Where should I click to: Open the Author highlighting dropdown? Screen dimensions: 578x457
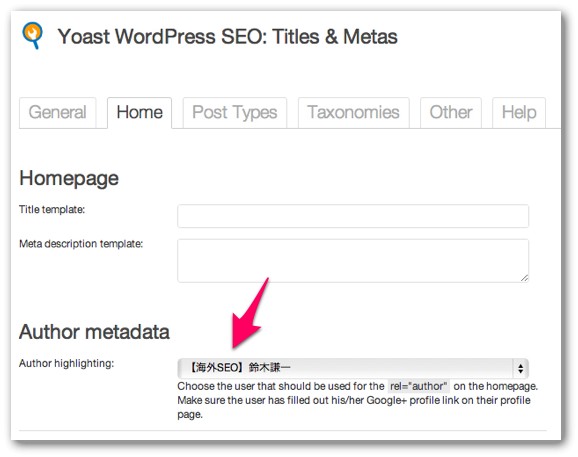click(353, 368)
